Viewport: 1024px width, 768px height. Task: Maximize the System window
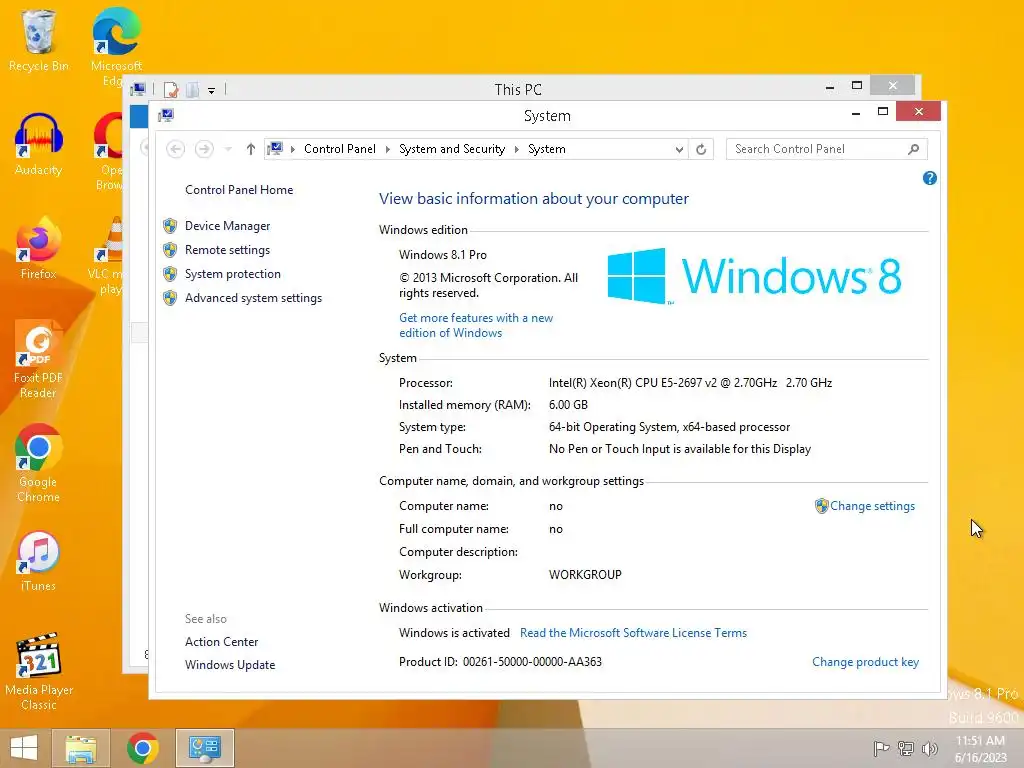[883, 112]
